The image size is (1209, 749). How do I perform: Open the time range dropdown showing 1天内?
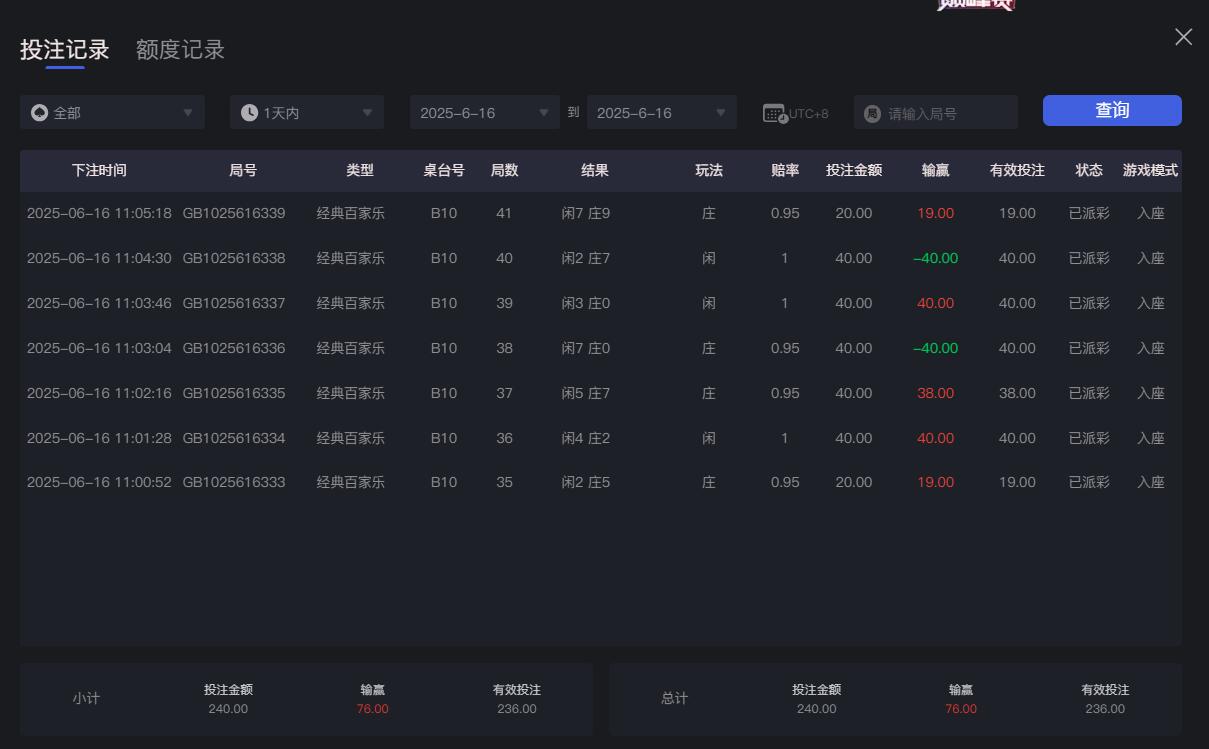click(306, 112)
